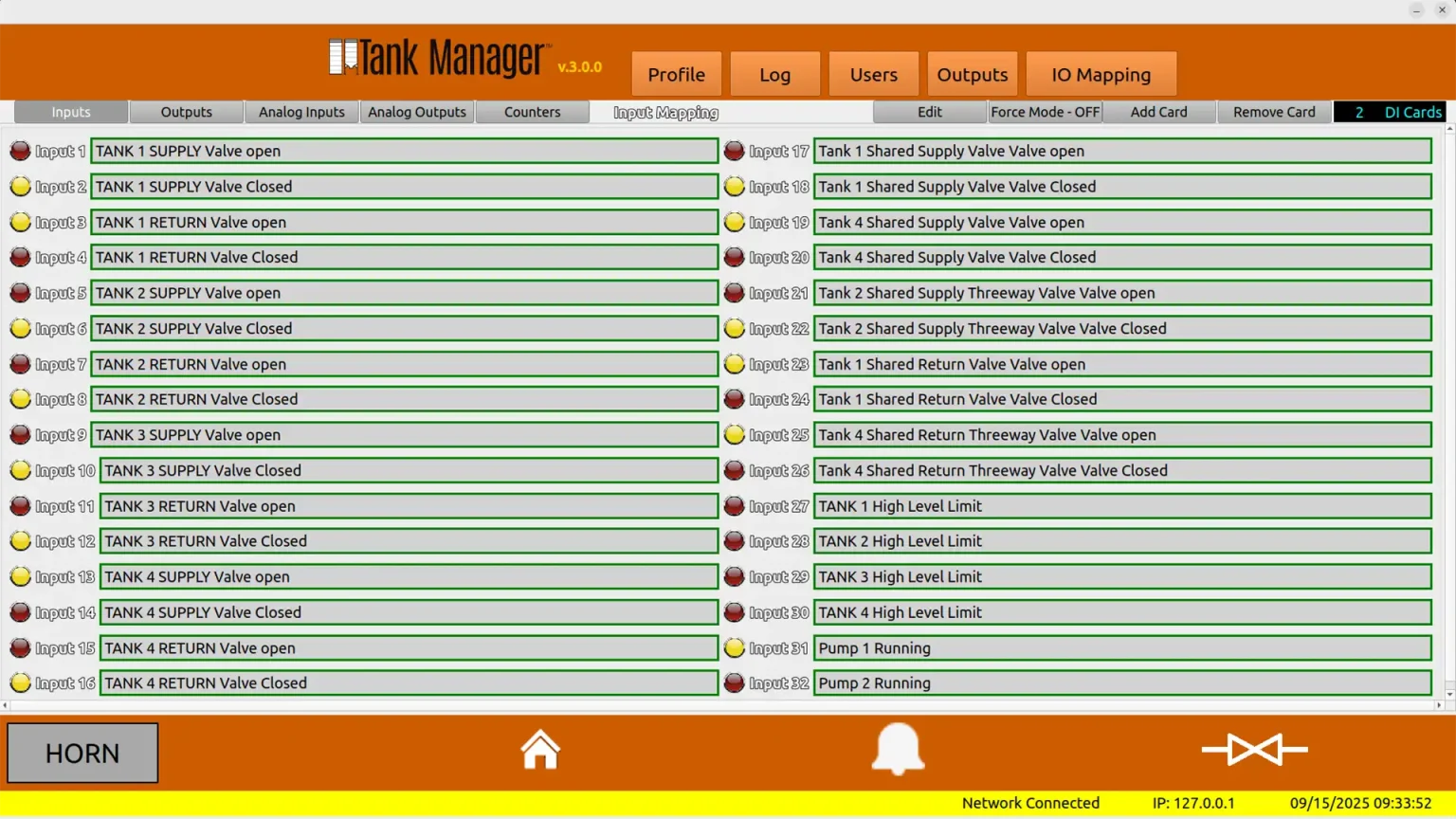Click the Input 12 label

tap(65, 541)
